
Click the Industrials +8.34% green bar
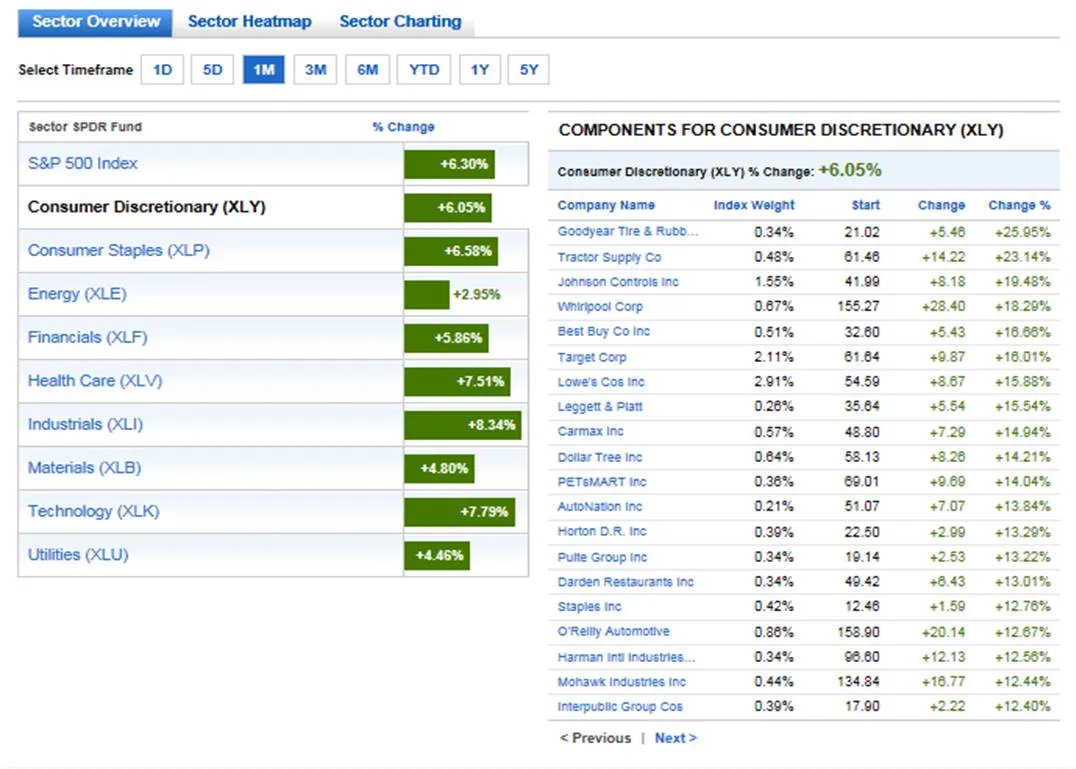[x=462, y=425]
